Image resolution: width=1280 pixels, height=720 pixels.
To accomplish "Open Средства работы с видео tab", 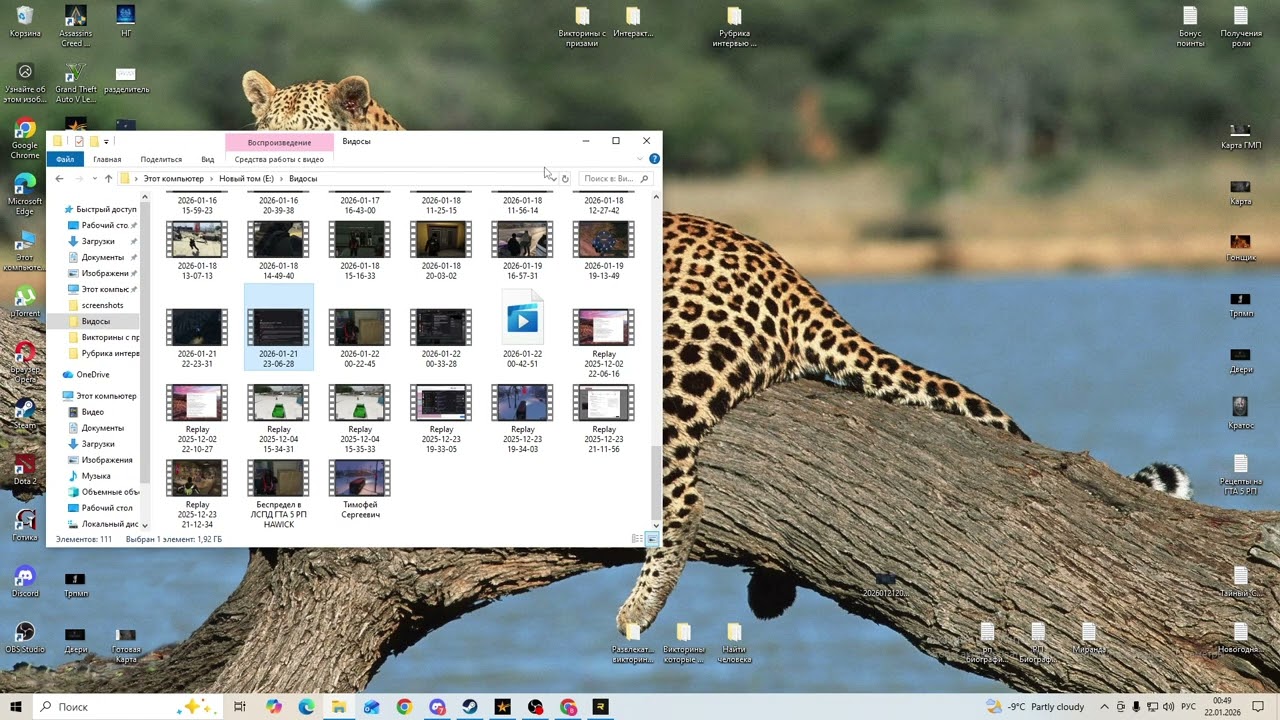I will [279, 159].
